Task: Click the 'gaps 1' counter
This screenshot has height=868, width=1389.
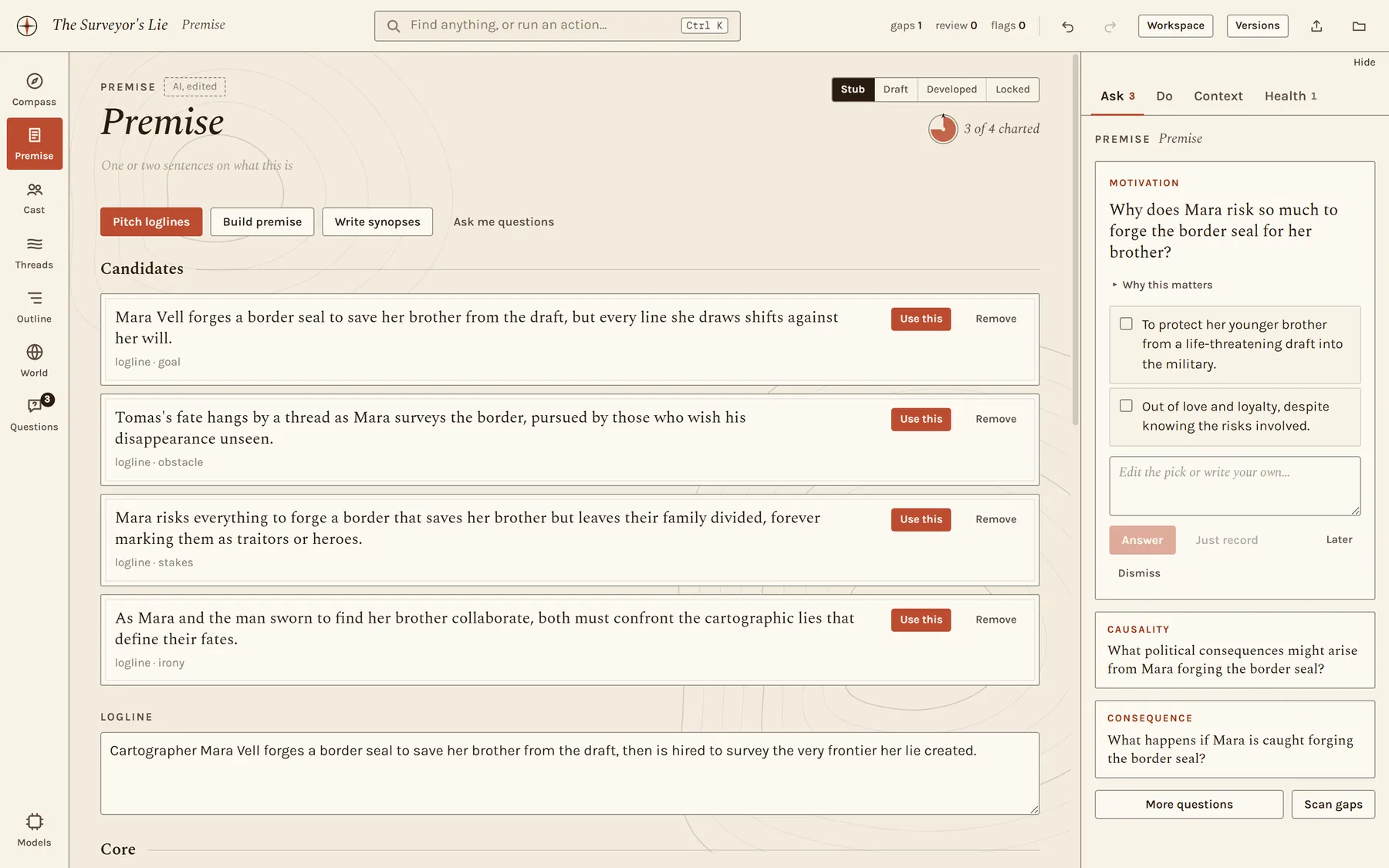Action: pyautogui.click(x=906, y=25)
